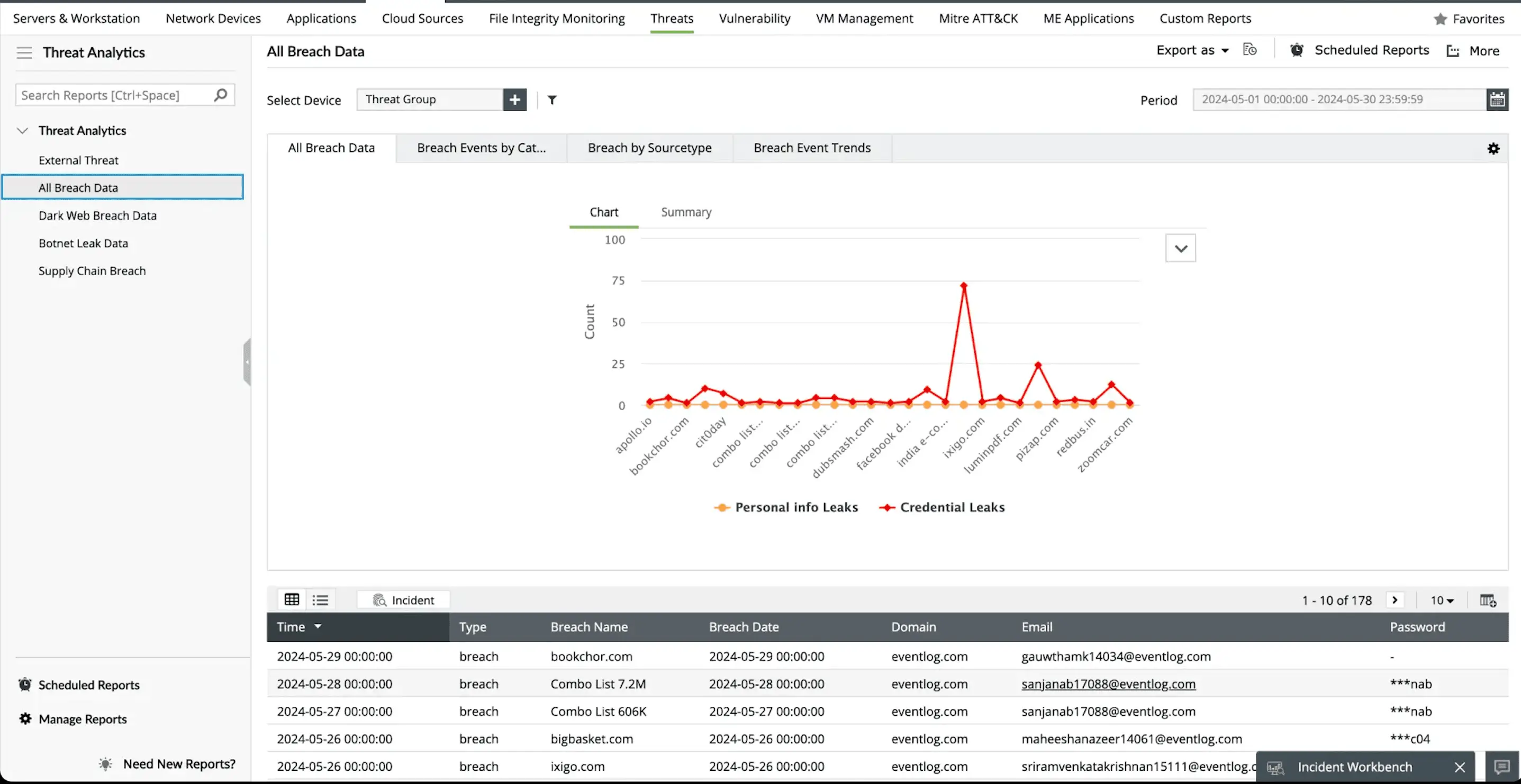
Task: Open the hamburger menu beside Threat Analytics
Action: pyautogui.click(x=24, y=52)
